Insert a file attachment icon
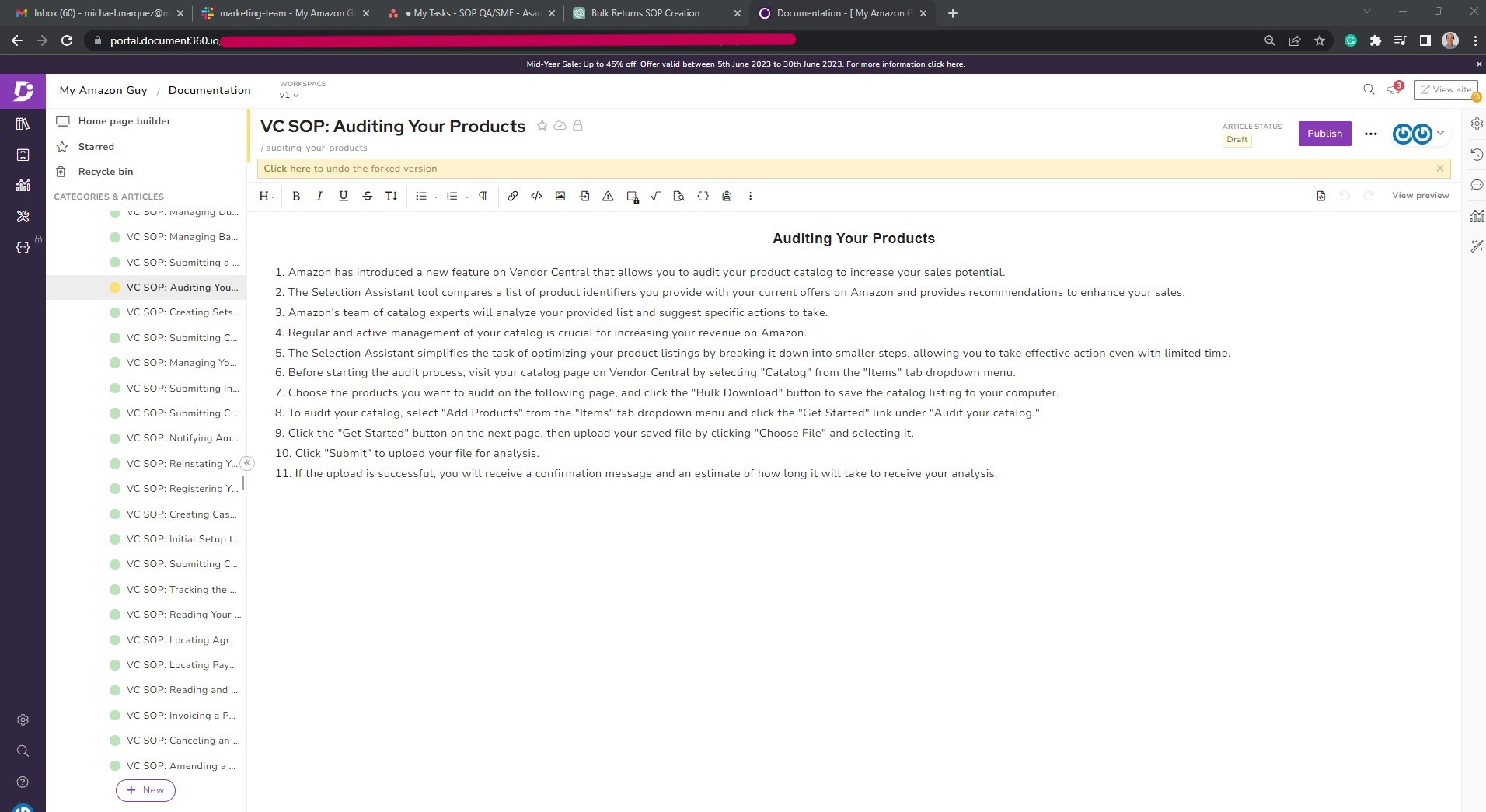The height and width of the screenshot is (812, 1486). pyautogui.click(x=584, y=197)
